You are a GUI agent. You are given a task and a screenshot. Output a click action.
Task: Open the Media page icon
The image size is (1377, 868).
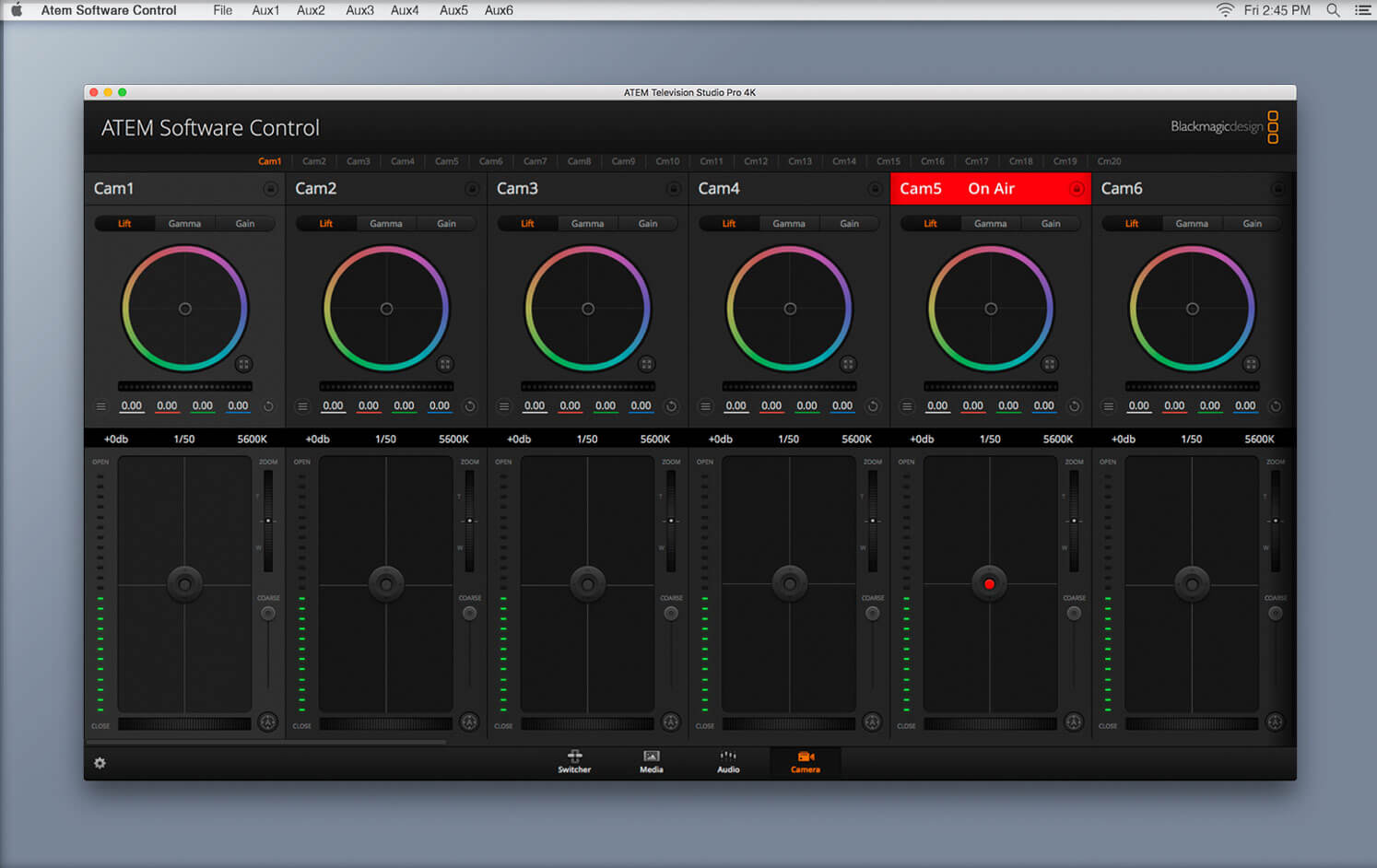tap(651, 761)
